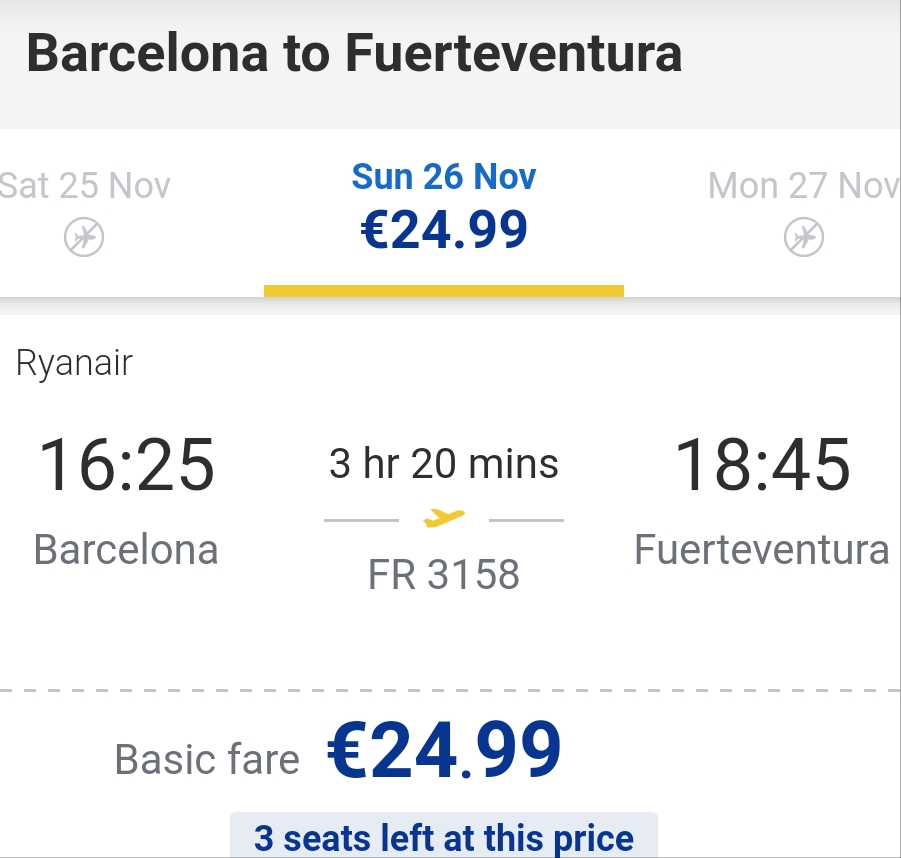Screen dimensions: 901x858
Task: Select the Sun 26 Nov date tab
Action: pos(444,213)
